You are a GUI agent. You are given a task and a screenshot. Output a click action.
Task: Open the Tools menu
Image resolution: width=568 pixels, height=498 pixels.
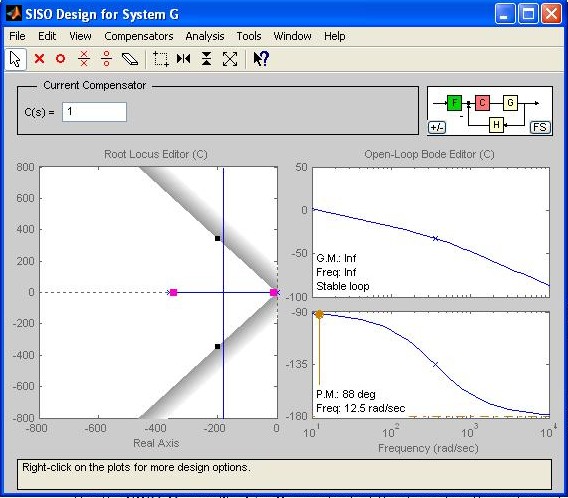click(249, 36)
